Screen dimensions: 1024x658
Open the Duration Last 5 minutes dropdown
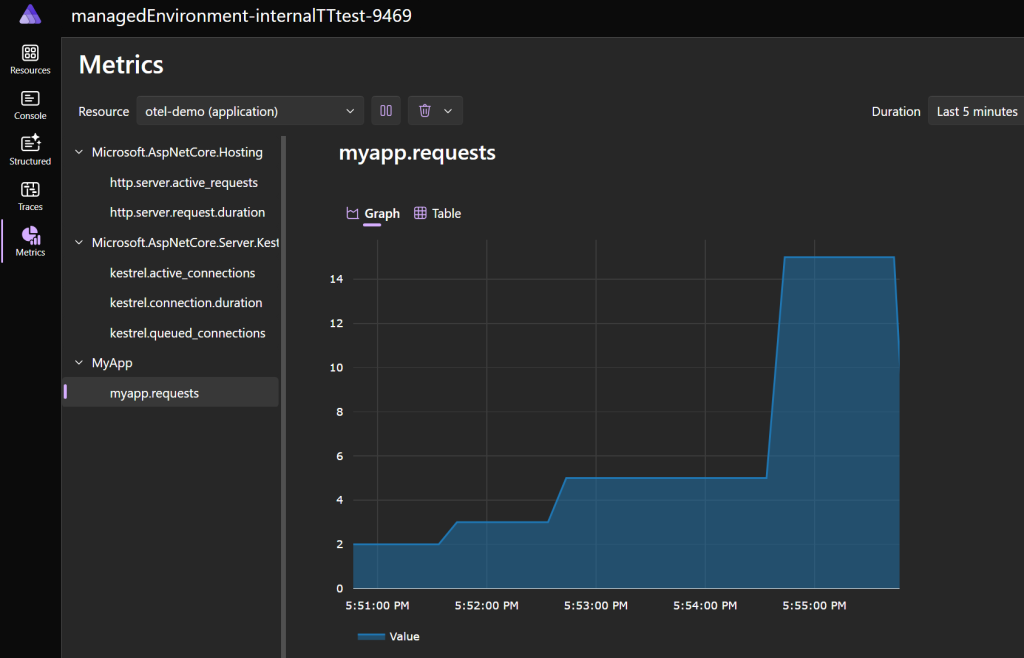(976, 111)
